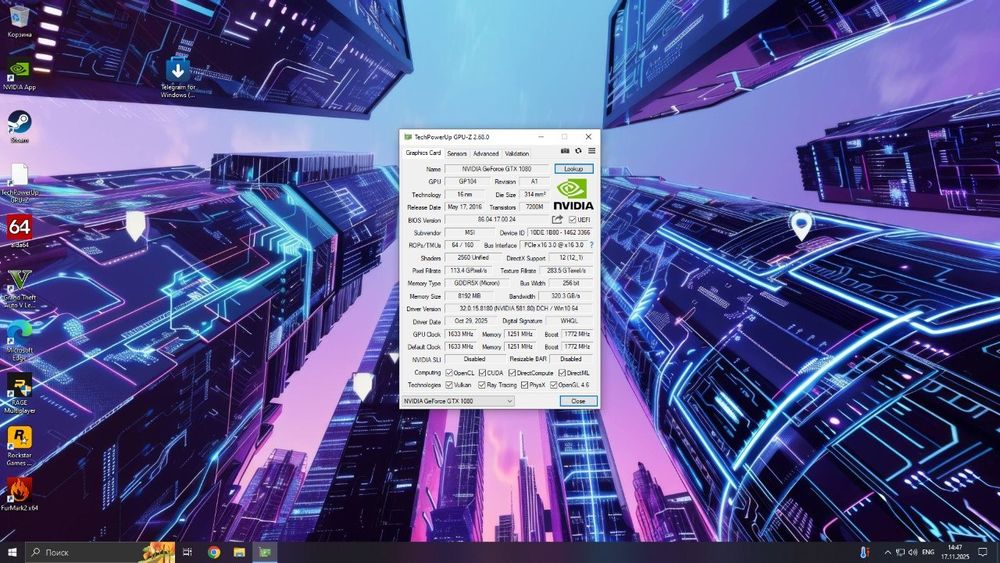
Task: Click the taskbar search box
Action: pos(100,552)
